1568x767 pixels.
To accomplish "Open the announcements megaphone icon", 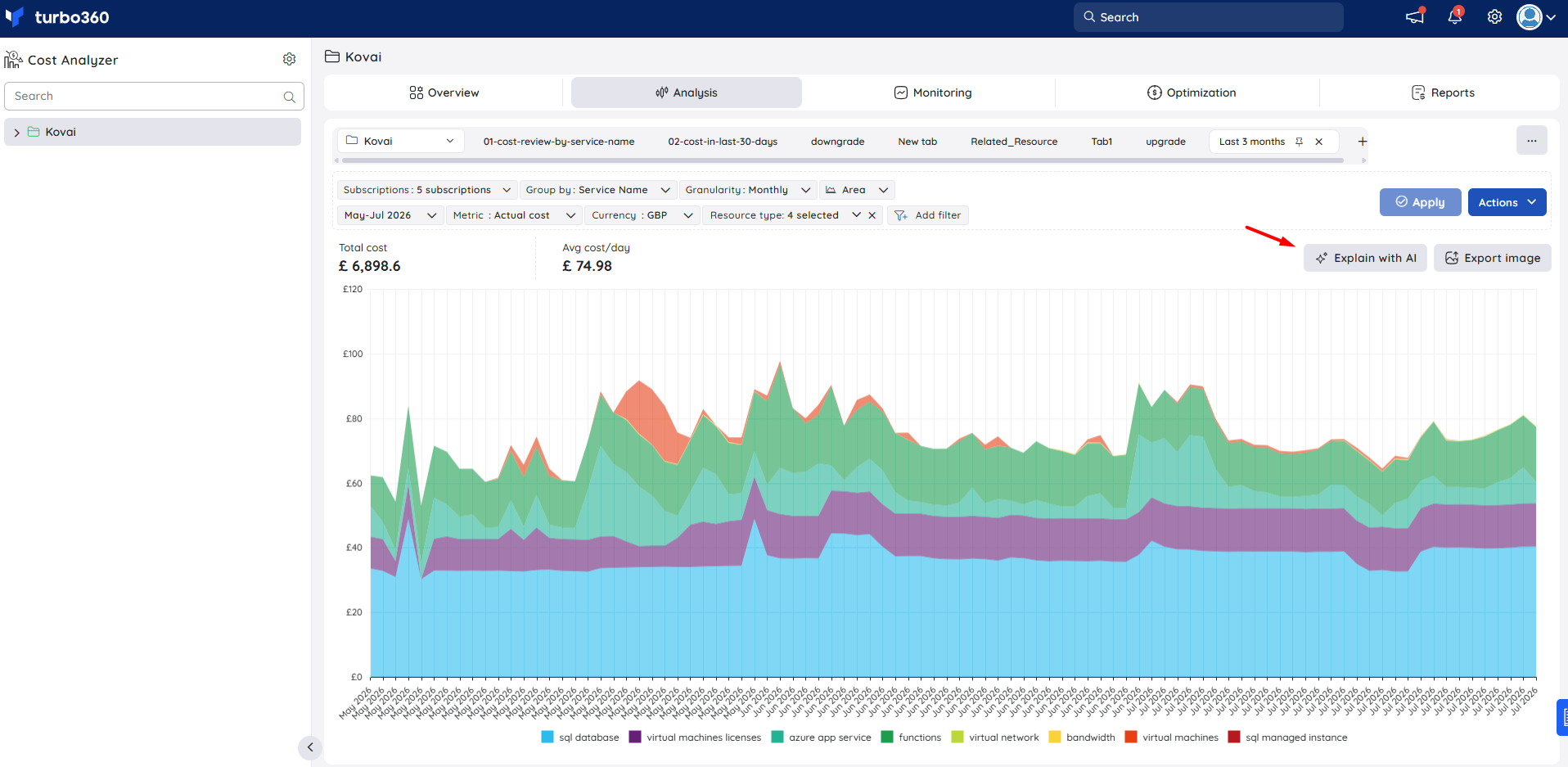I will click(1415, 16).
